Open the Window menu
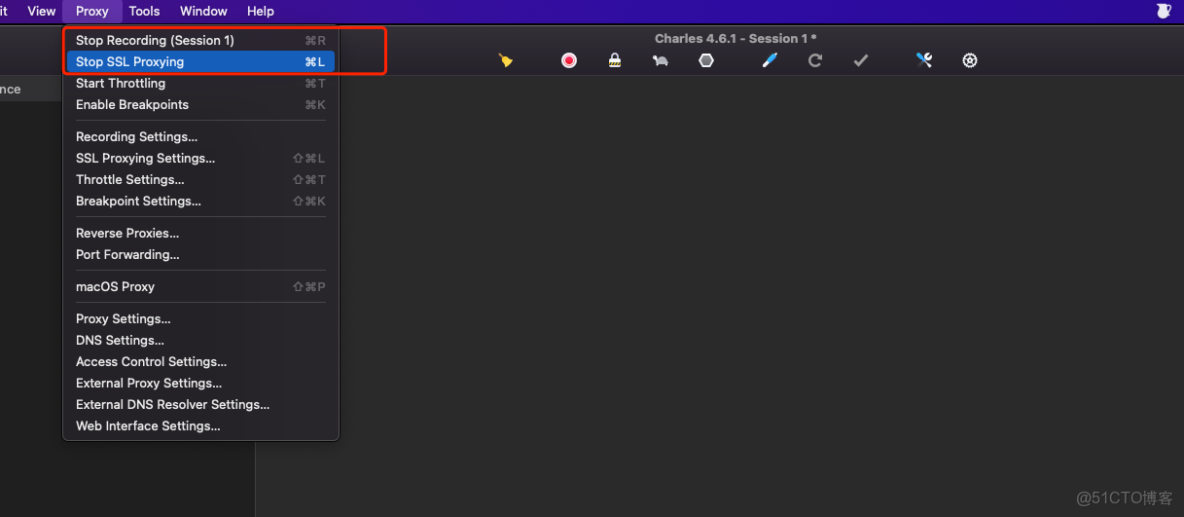 click(x=203, y=11)
